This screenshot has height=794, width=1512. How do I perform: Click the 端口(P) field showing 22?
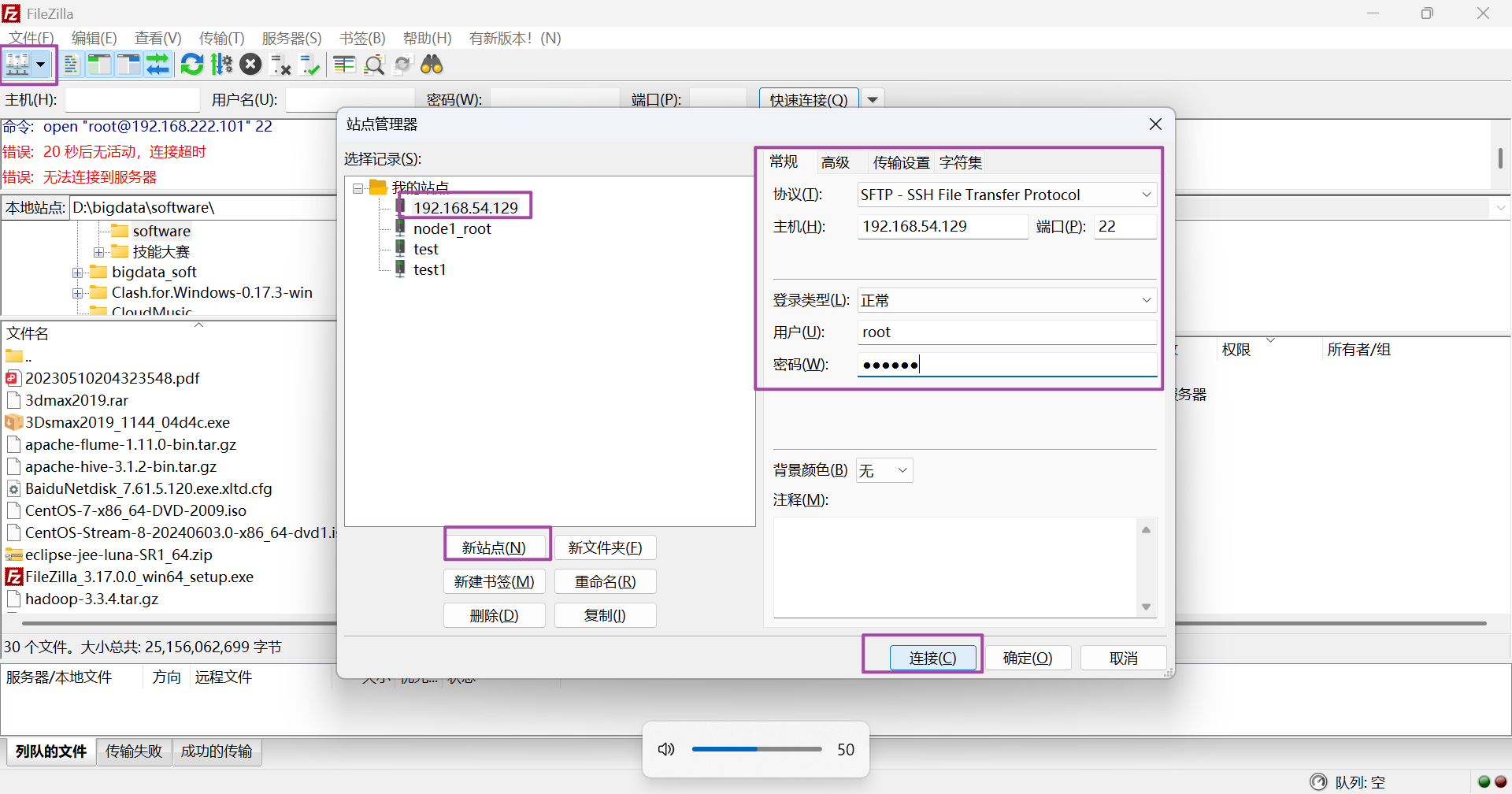click(x=1125, y=226)
